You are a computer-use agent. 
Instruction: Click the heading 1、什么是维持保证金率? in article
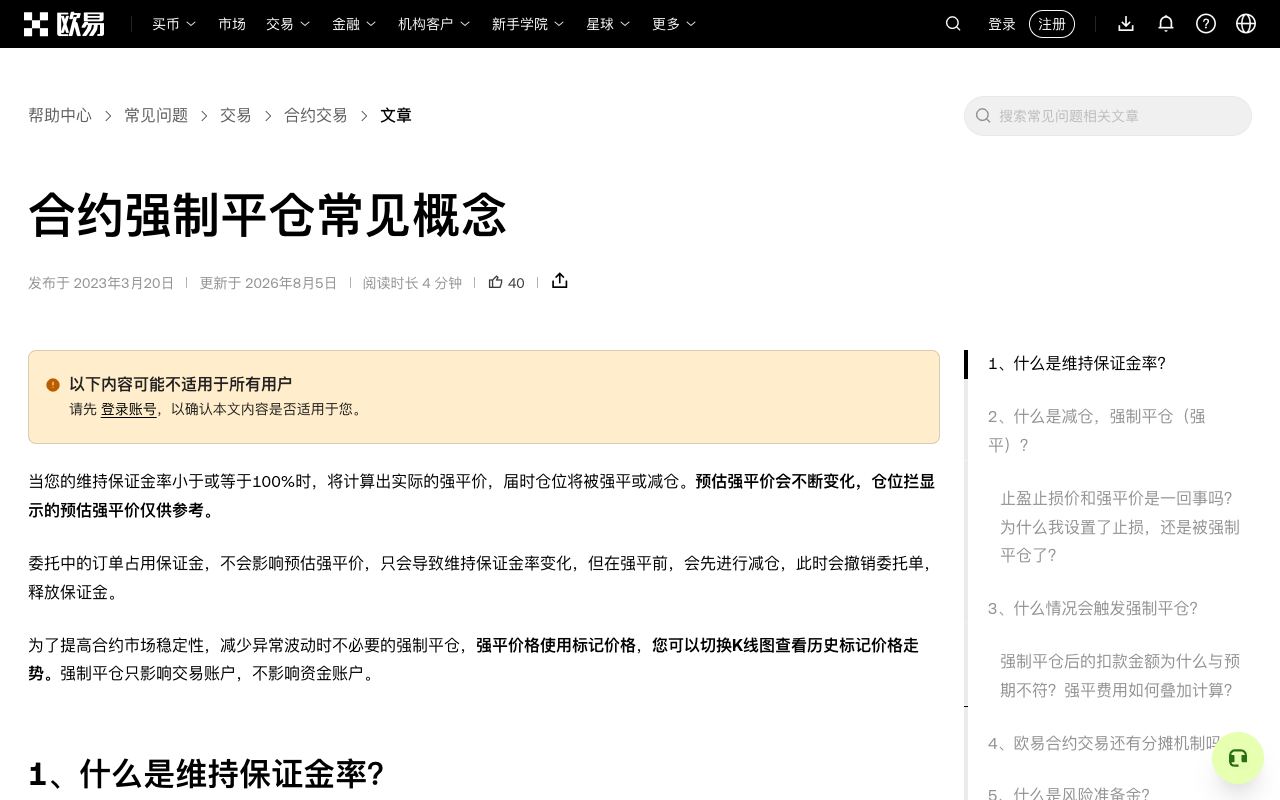pos(206,774)
